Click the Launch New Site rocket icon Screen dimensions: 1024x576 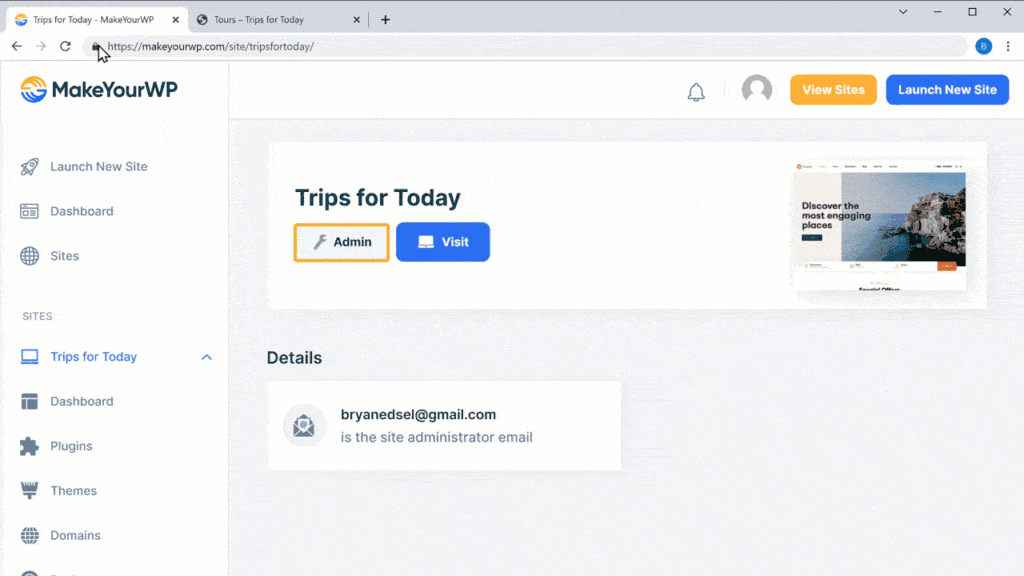(x=30, y=167)
